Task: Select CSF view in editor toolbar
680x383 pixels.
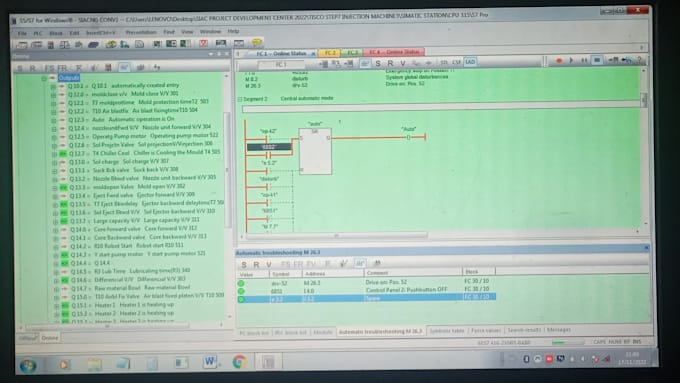Action: [457, 62]
